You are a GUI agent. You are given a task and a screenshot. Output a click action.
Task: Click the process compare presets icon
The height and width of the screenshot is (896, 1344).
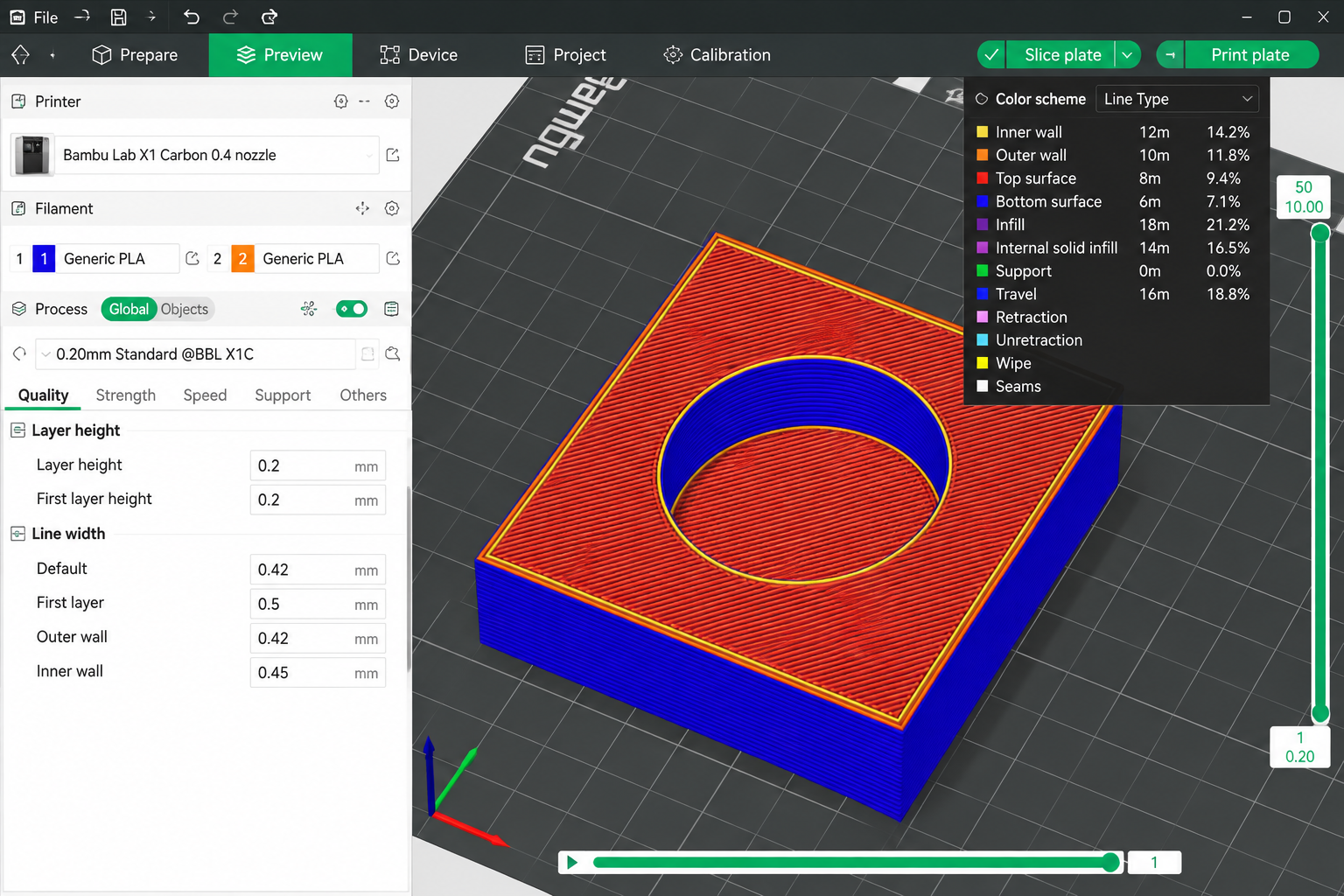[x=309, y=309]
